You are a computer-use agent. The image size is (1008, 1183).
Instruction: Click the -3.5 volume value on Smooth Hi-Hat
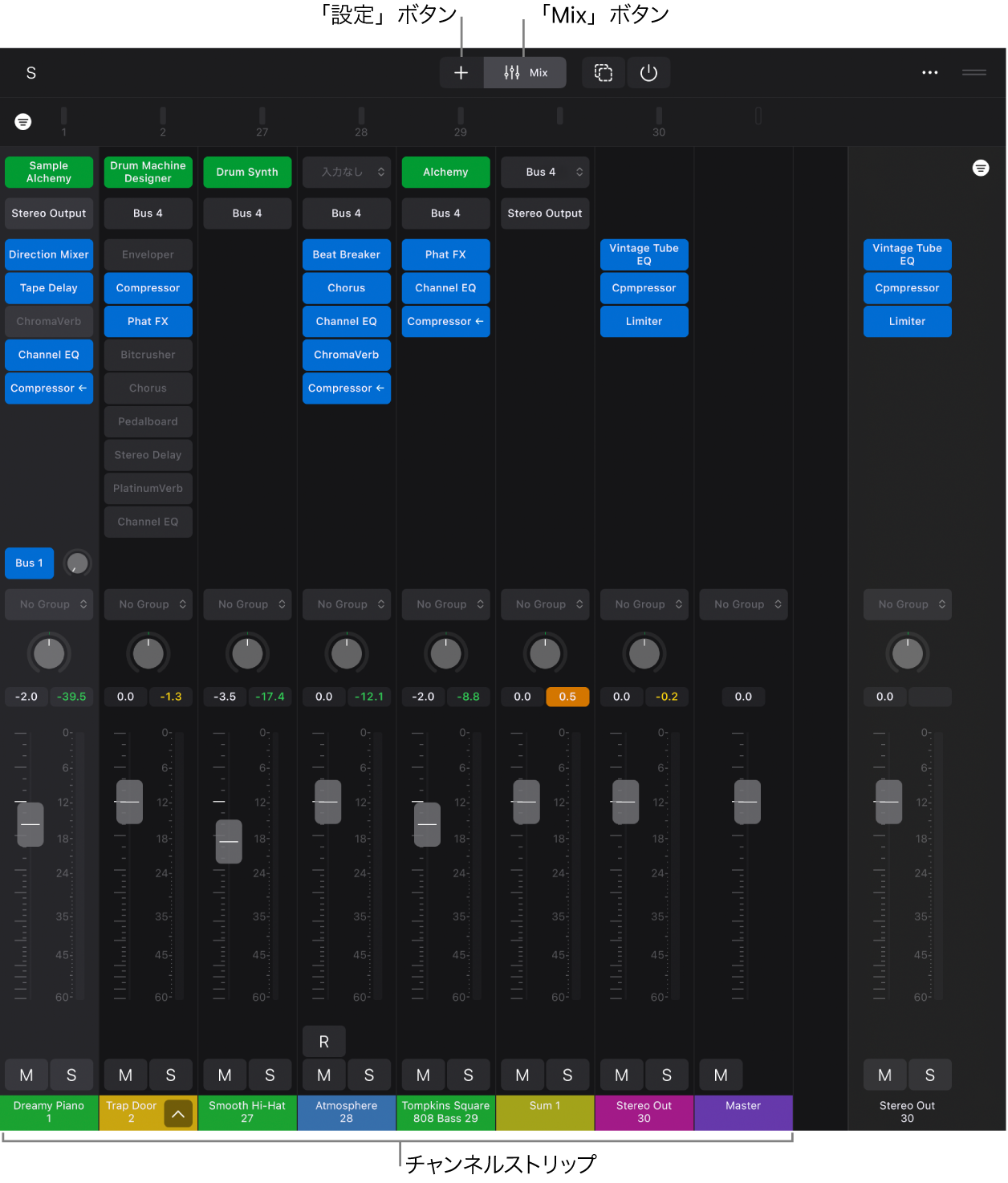tap(225, 697)
